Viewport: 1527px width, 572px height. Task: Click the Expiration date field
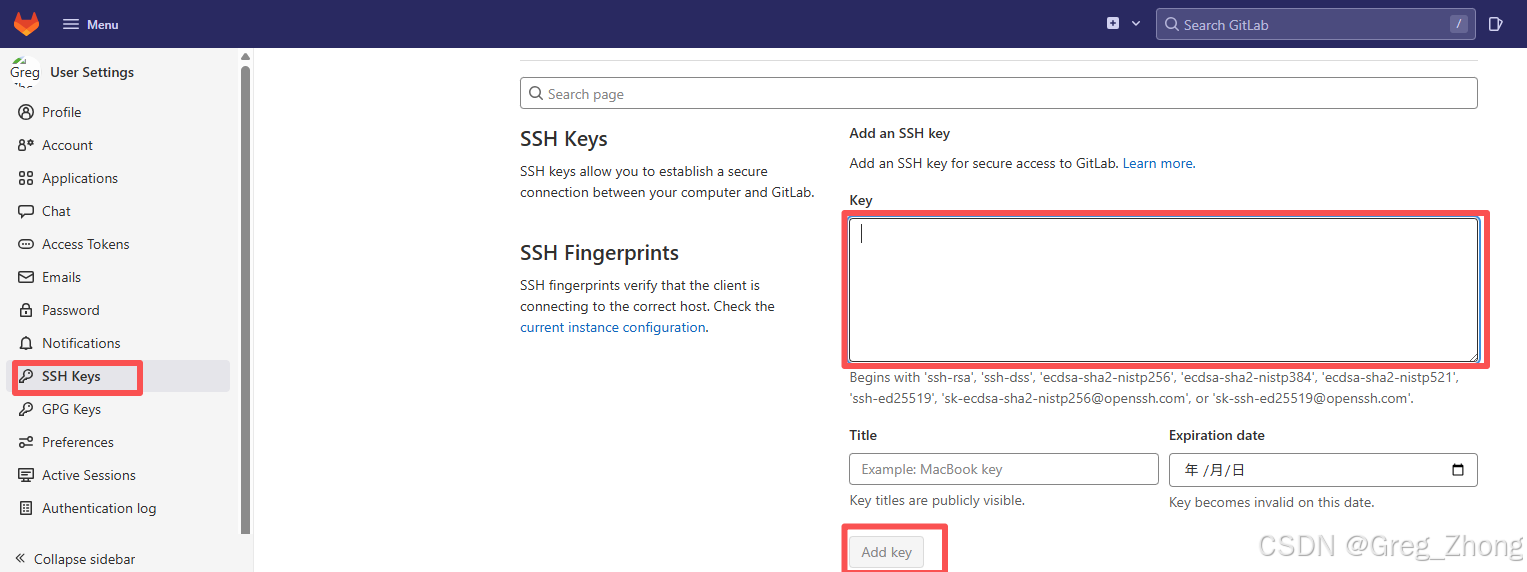pos(1323,469)
